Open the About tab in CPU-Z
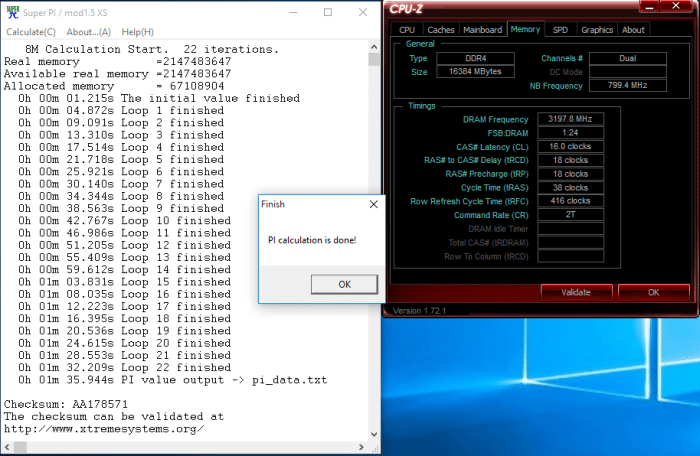700x456 pixels. pyautogui.click(x=633, y=30)
